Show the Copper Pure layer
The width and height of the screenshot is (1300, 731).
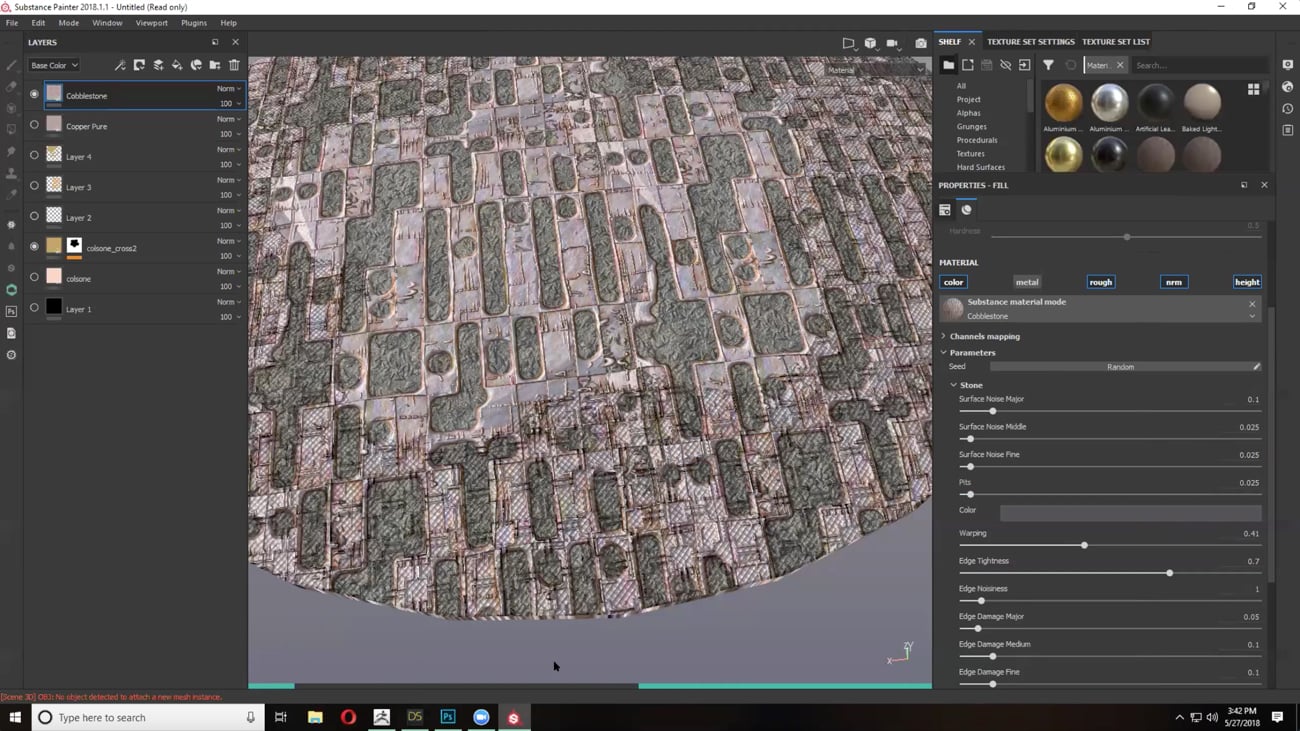click(34, 126)
